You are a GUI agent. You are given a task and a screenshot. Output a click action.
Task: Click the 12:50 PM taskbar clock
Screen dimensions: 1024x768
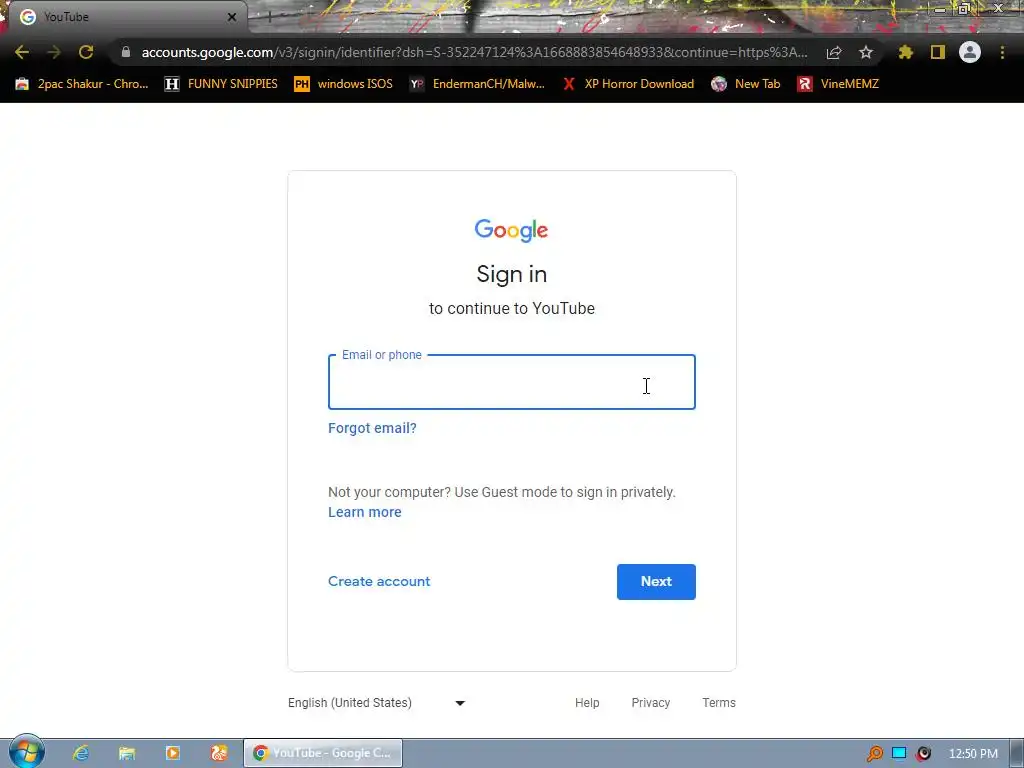coord(973,754)
